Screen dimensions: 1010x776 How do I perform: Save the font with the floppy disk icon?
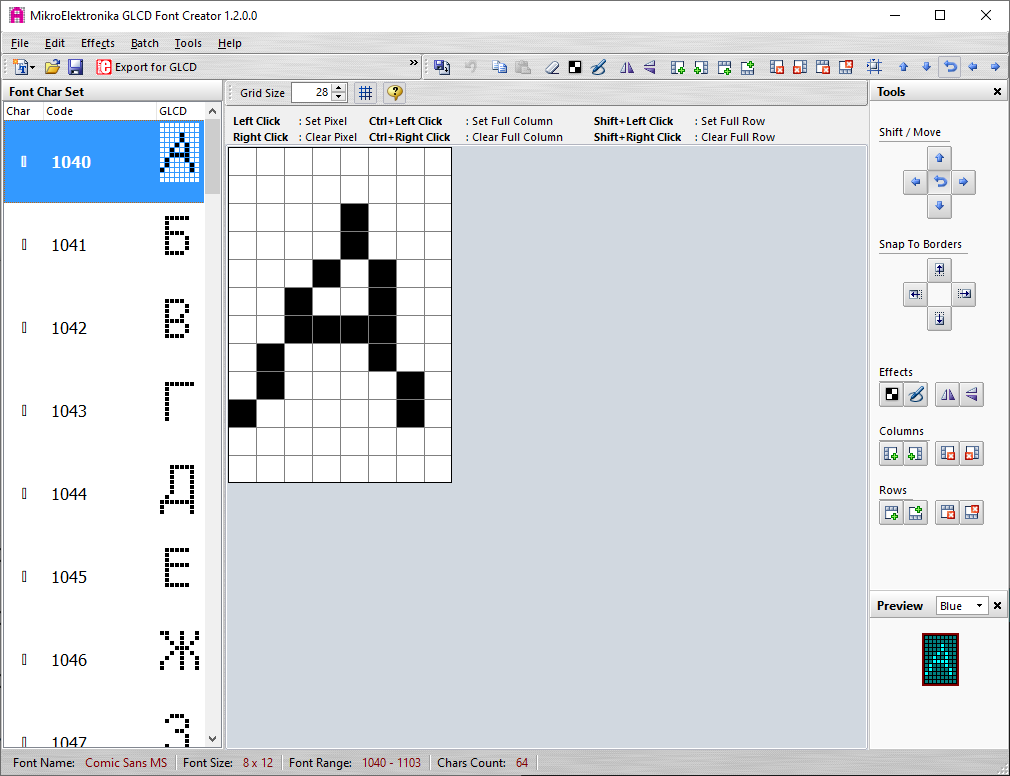[x=75, y=67]
